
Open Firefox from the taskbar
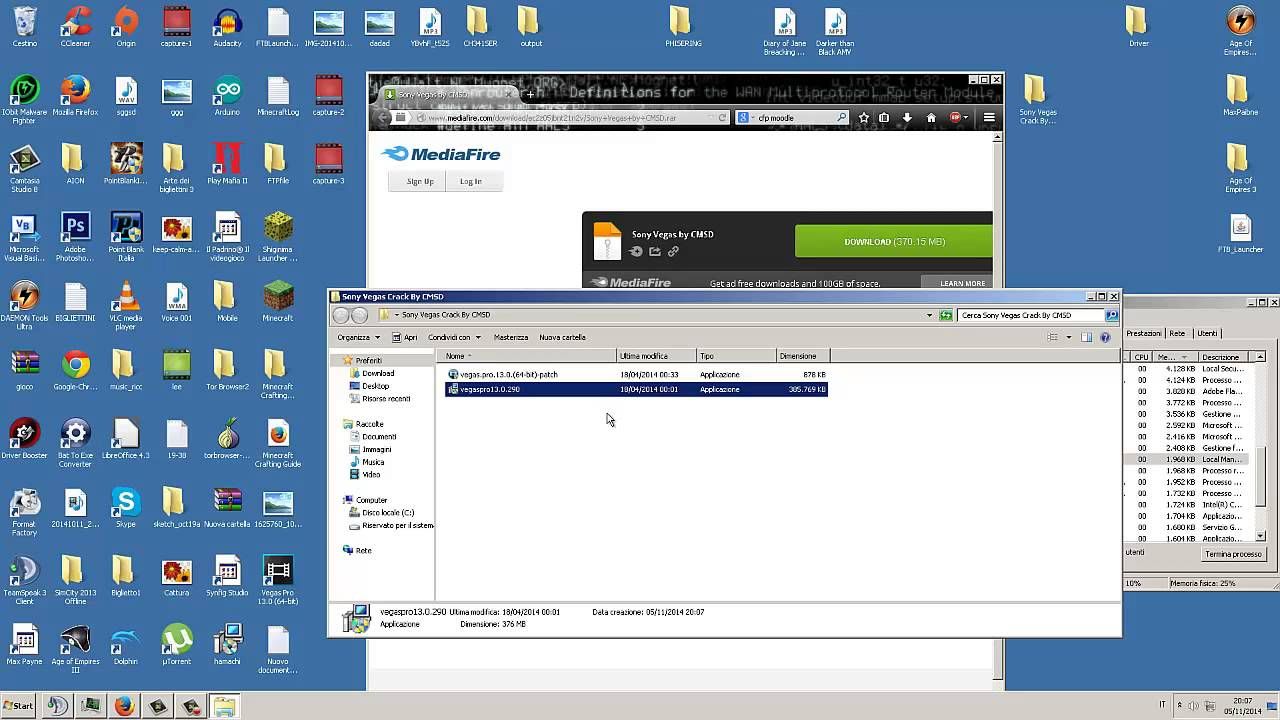point(124,706)
